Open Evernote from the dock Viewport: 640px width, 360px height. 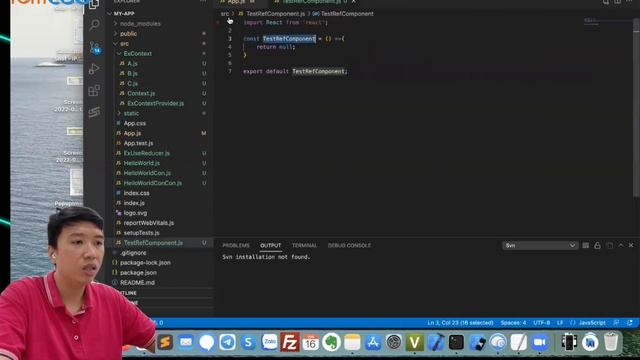[x=331, y=342]
